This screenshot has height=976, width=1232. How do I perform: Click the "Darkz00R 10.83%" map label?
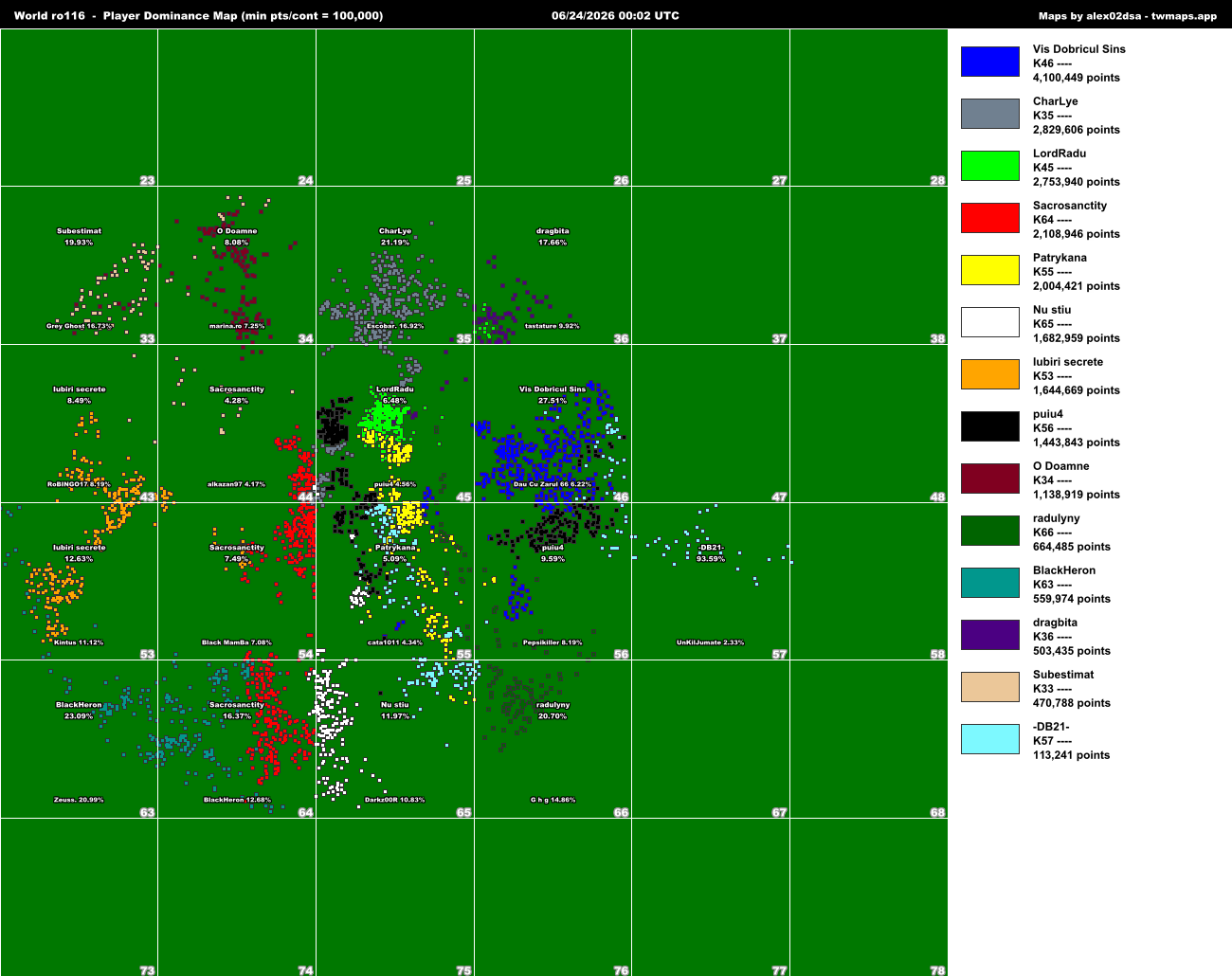(395, 800)
